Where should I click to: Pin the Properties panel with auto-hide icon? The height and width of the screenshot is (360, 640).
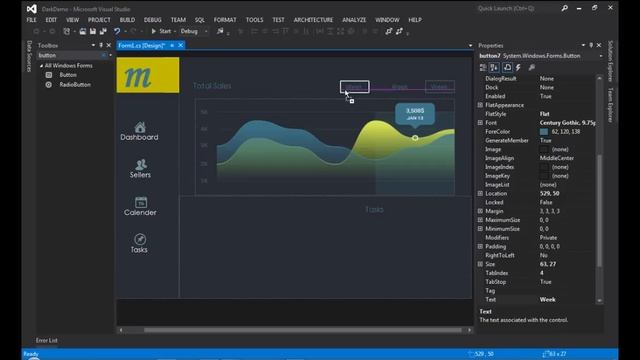(591, 45)
